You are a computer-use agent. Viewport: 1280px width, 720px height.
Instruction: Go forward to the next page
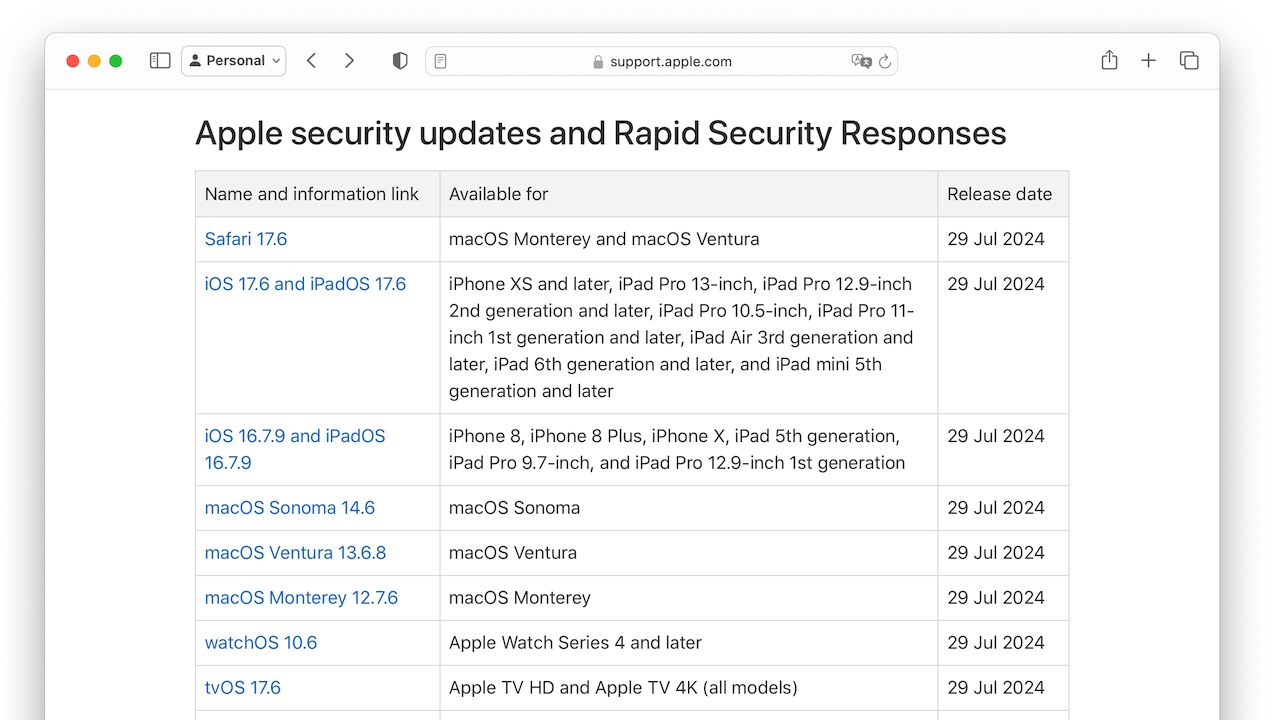pos(349,61)
